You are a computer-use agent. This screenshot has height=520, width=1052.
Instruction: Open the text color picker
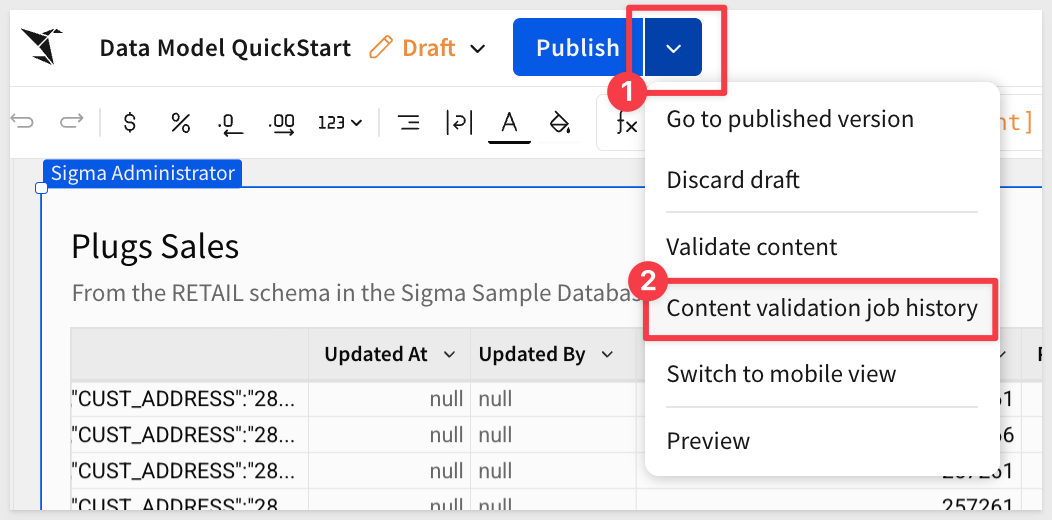coord(509,123)
